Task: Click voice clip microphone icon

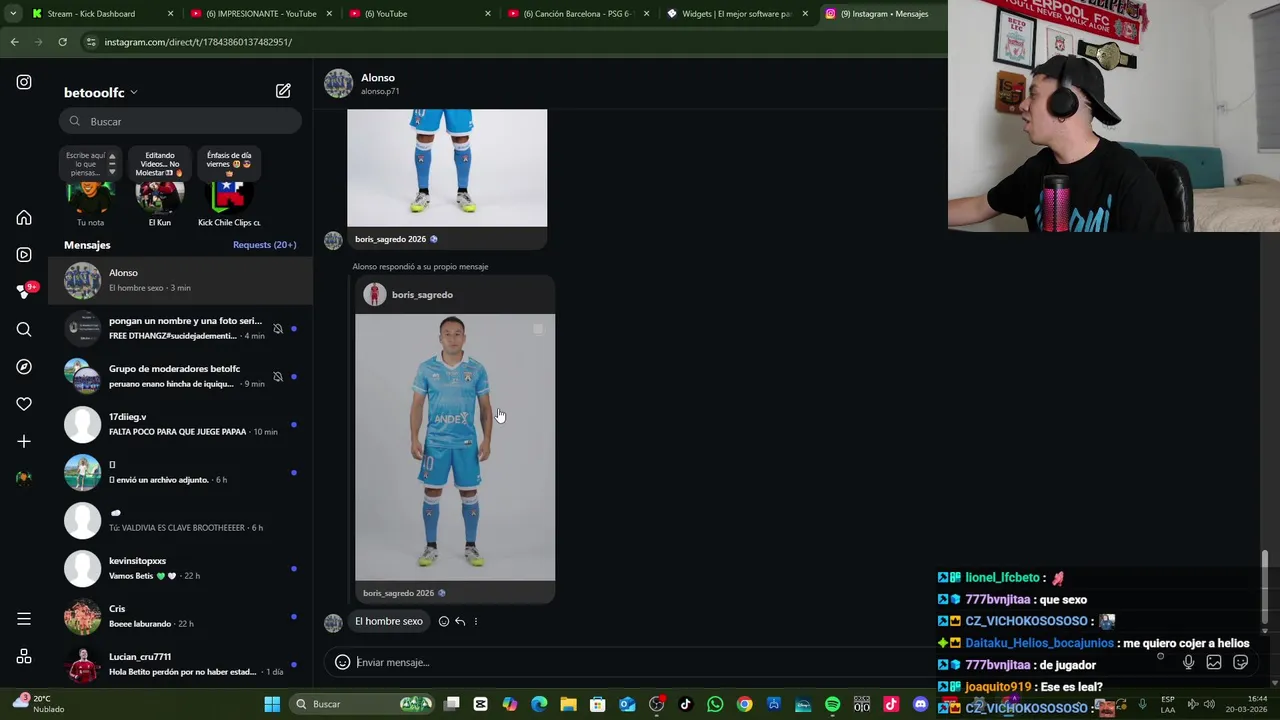Action: pos(1188,662)
